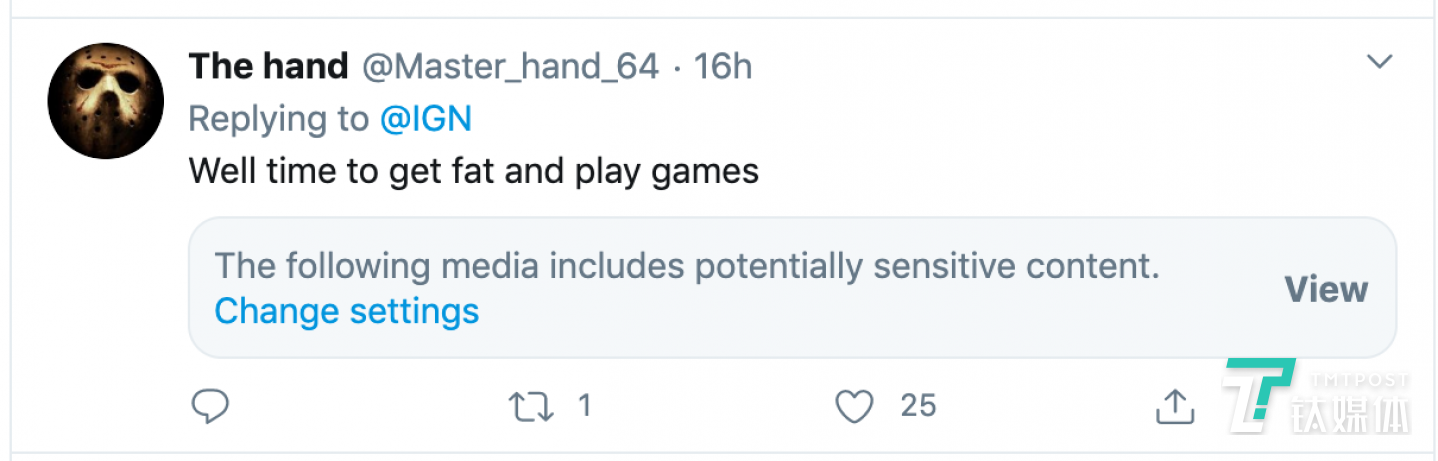Click the "Replying to" label
This screenshot has width=1438, height=461.
pos(278,119)
